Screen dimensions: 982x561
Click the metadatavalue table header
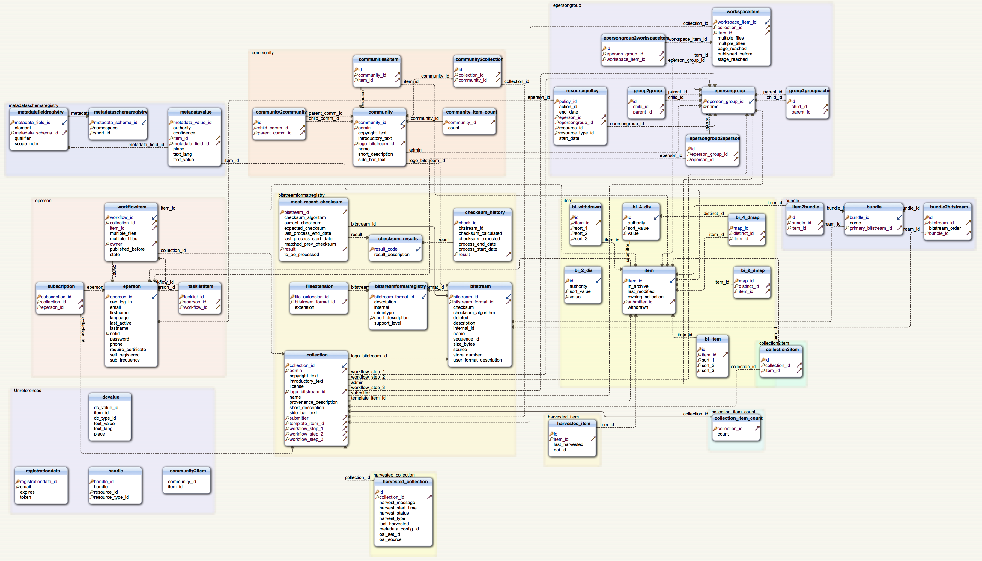195,112
